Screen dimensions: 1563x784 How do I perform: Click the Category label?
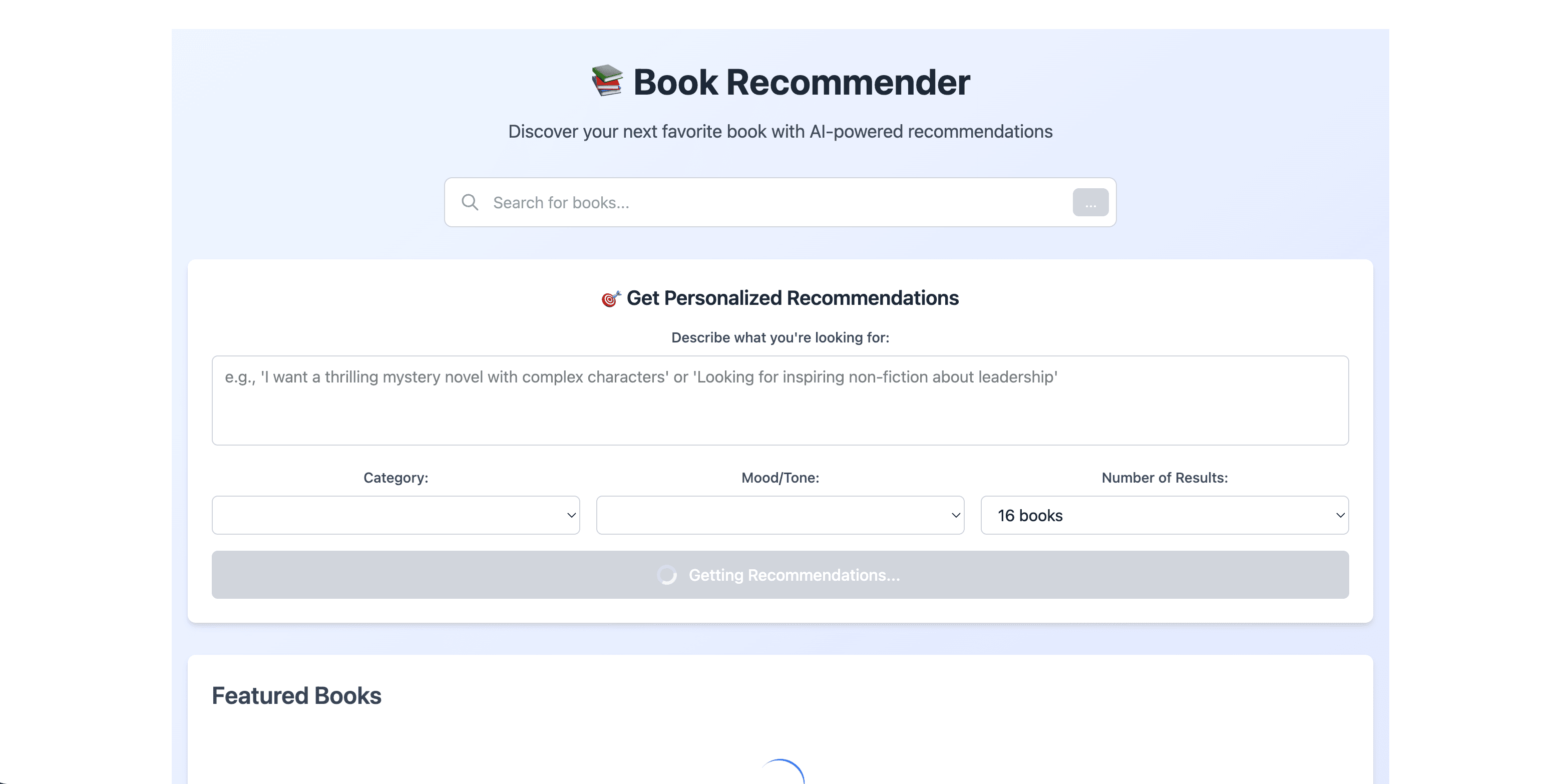coord(396,478)
